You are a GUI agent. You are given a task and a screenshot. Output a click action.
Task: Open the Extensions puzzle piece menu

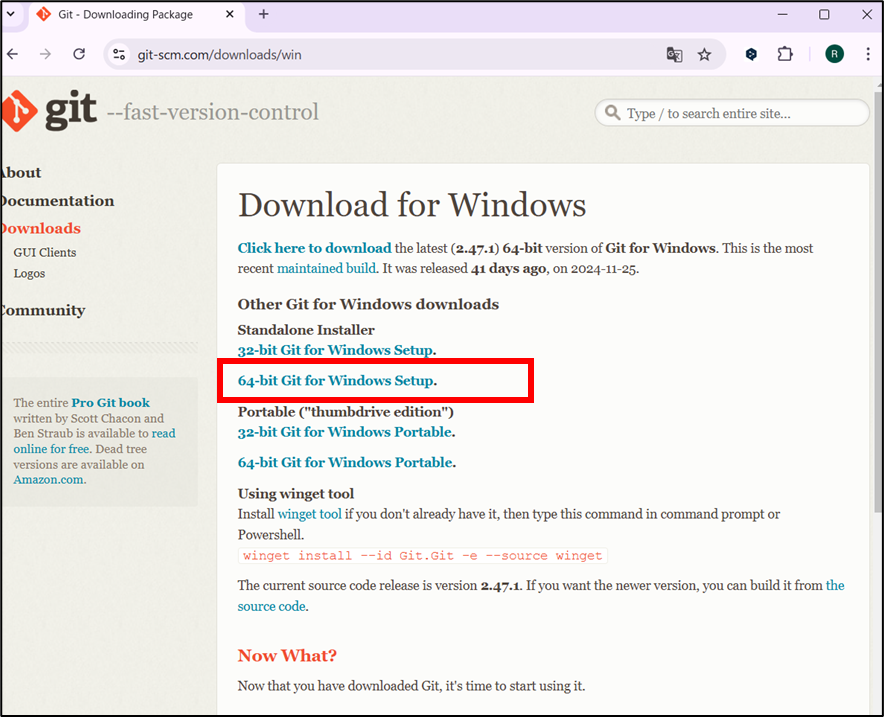(785, 54)
